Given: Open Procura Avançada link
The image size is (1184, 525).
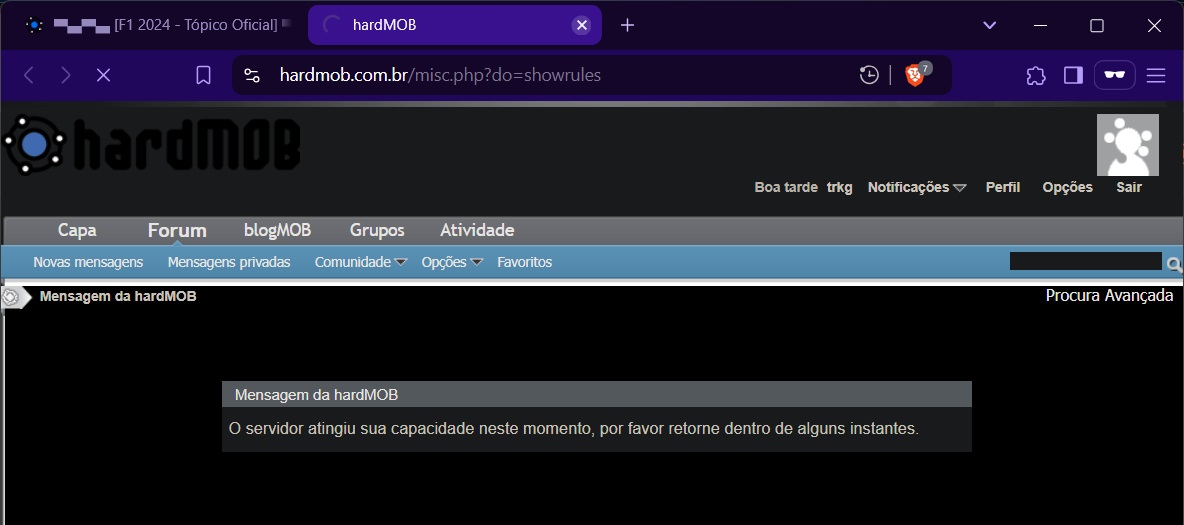Looking at the screenshot, I should (x=1109, y=296).
